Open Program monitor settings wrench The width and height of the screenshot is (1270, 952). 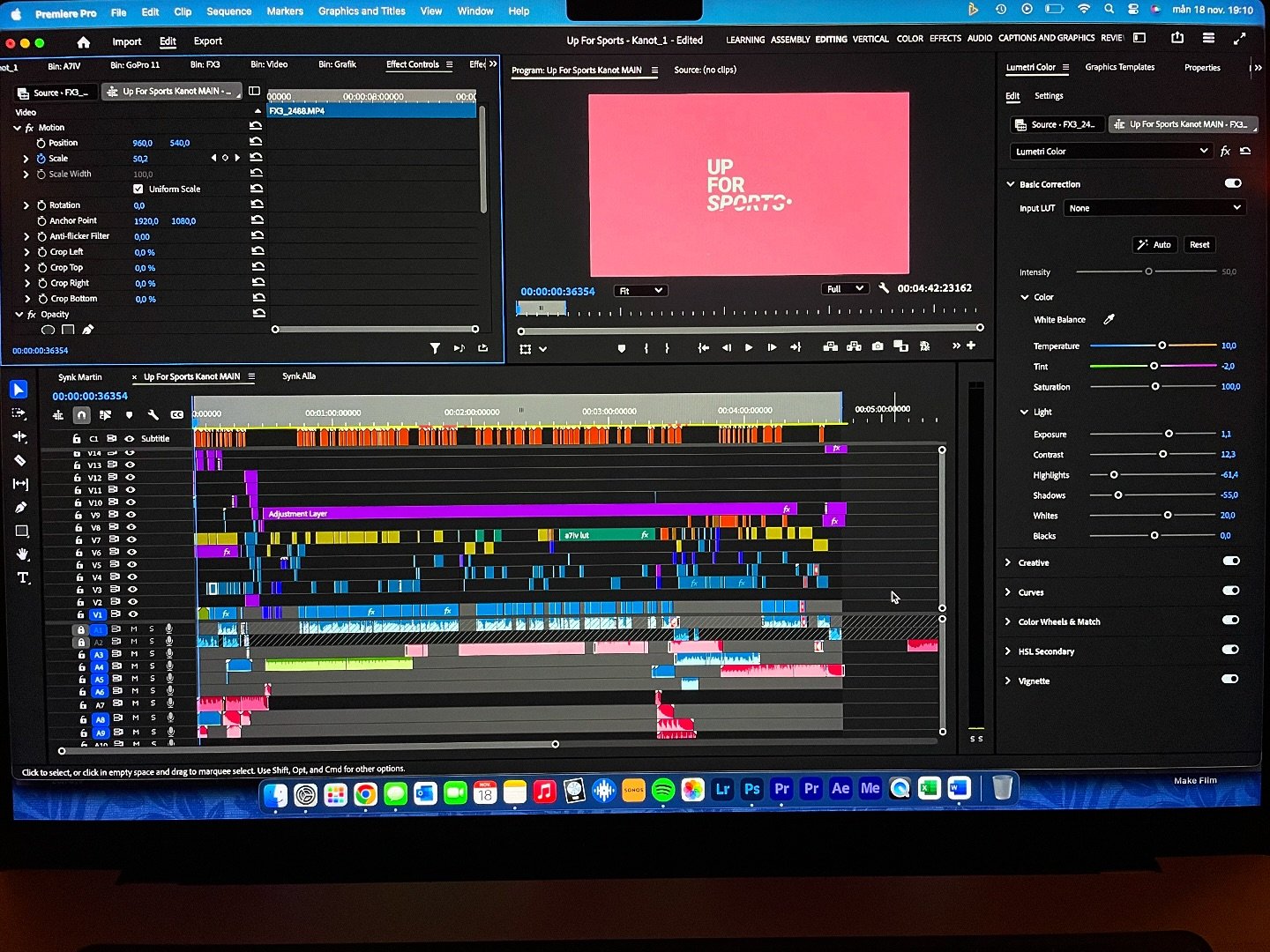click(x=884, y=288)
